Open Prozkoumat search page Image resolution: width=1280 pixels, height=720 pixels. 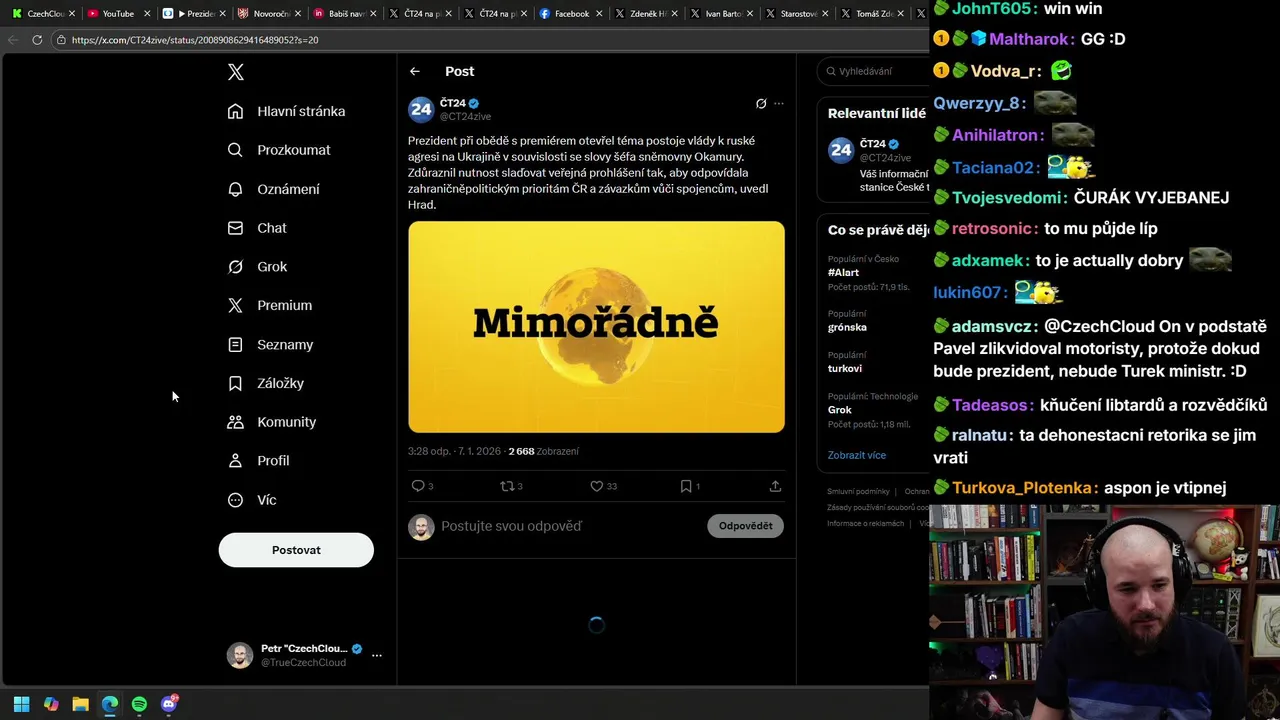point(279,150)
